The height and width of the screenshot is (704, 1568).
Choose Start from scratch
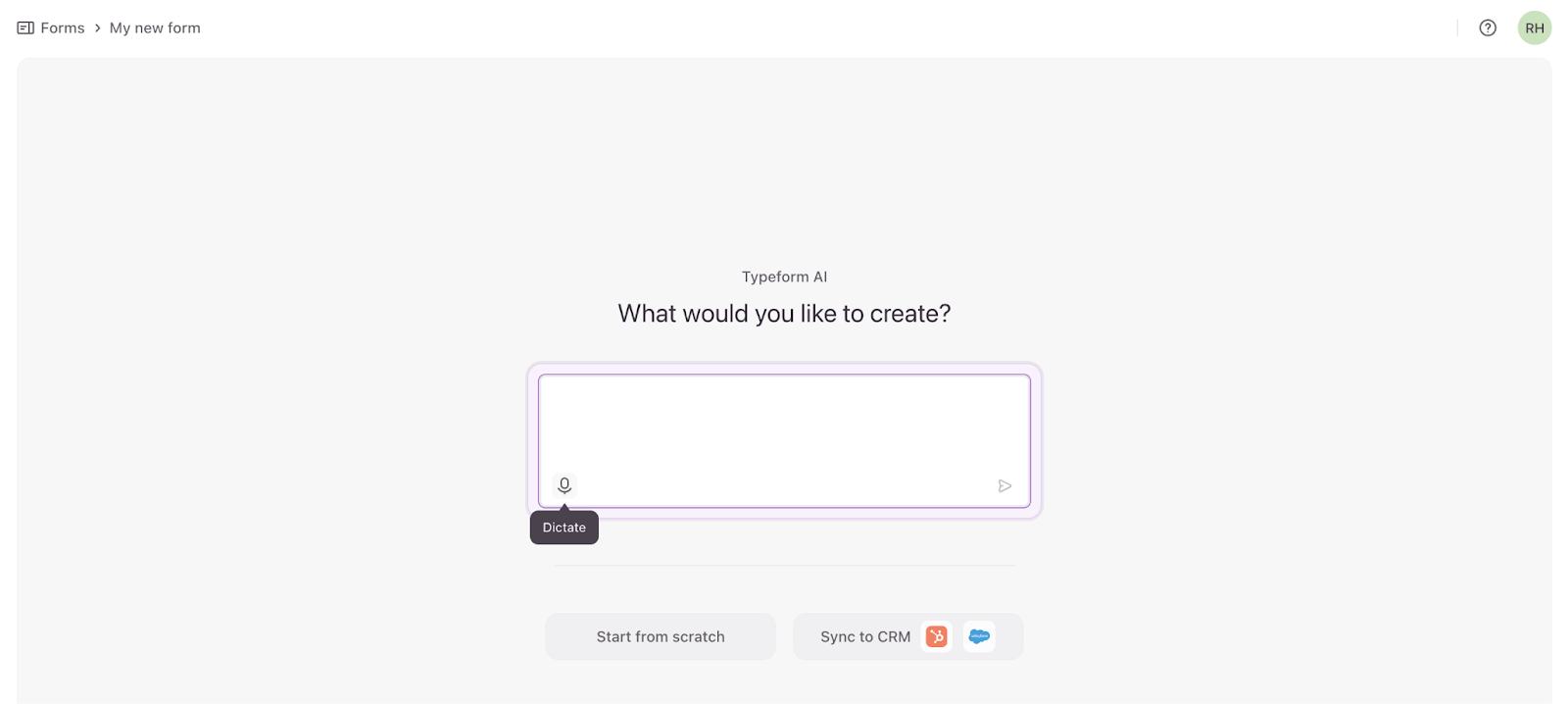pos(661,636)
